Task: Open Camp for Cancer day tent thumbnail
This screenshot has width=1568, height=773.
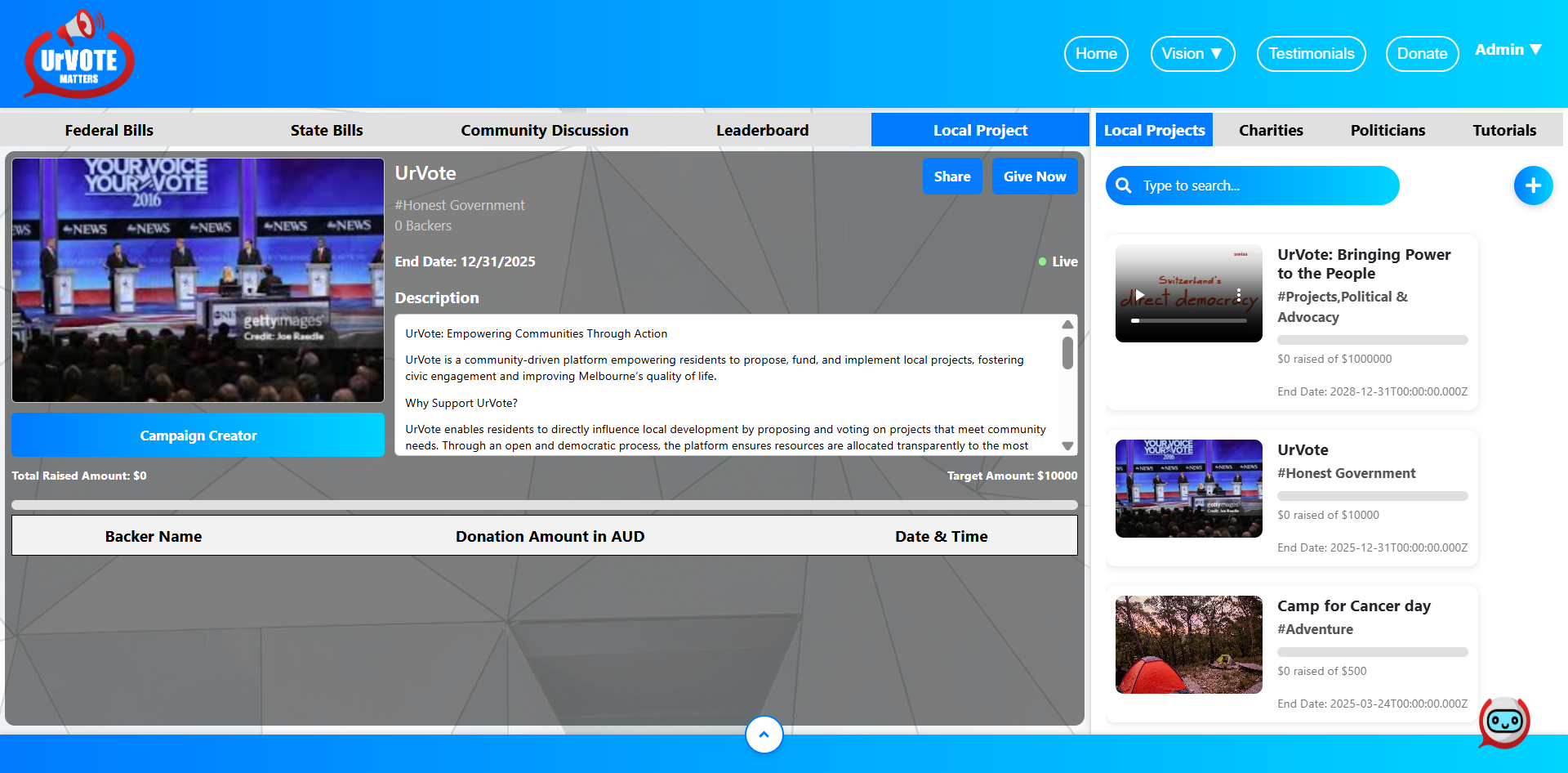Action: point(1189,645)
